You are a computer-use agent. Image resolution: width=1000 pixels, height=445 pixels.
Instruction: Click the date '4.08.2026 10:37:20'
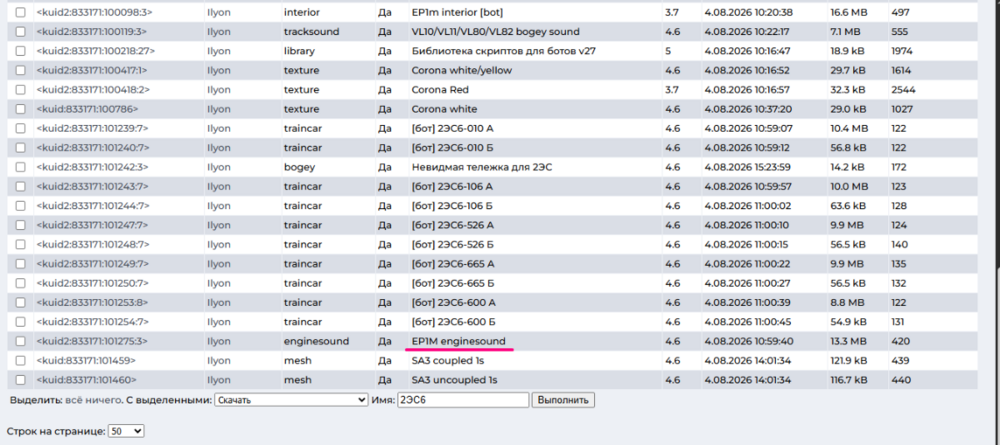pyautogui.click(x=747, y=109)
